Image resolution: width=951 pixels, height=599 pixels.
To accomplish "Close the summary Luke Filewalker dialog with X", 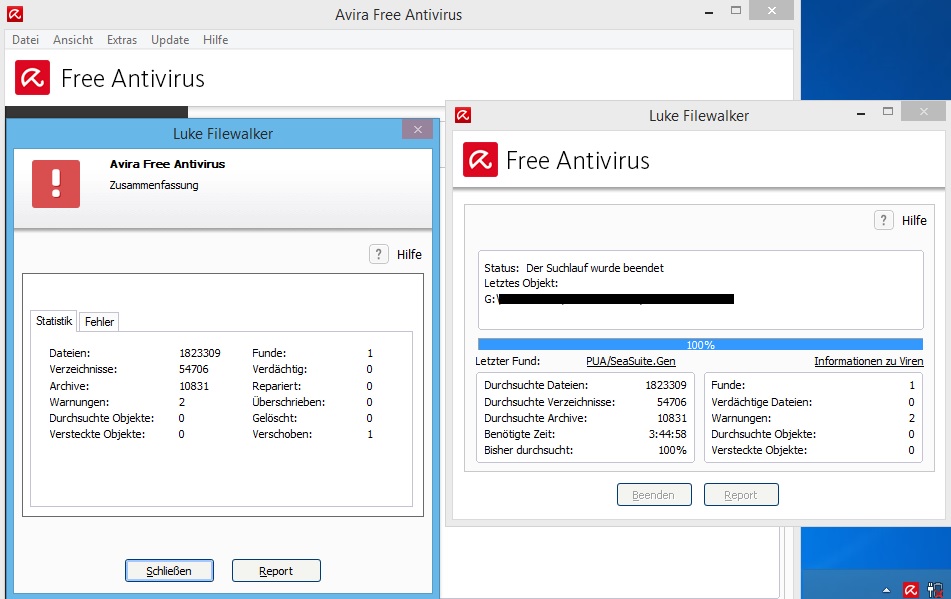I will (417, 129).
